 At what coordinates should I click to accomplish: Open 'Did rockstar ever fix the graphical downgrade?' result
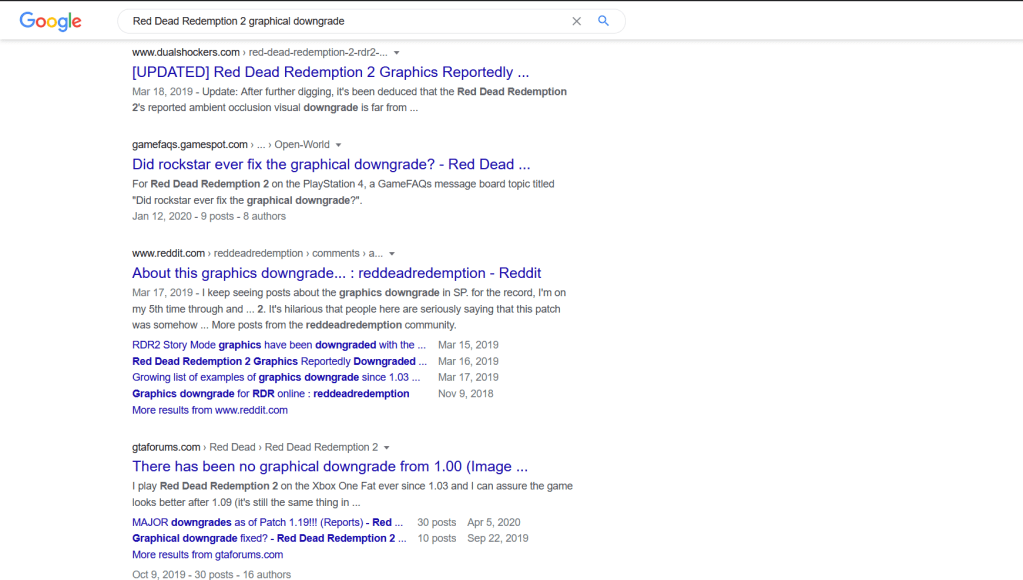[331, 164]
